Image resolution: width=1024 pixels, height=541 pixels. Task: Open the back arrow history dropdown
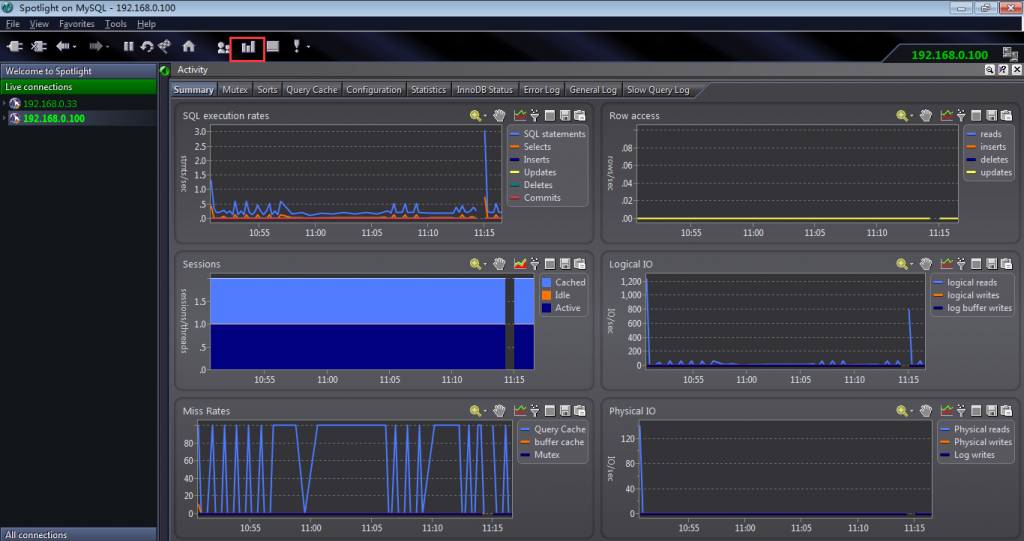tap(75, 47)
